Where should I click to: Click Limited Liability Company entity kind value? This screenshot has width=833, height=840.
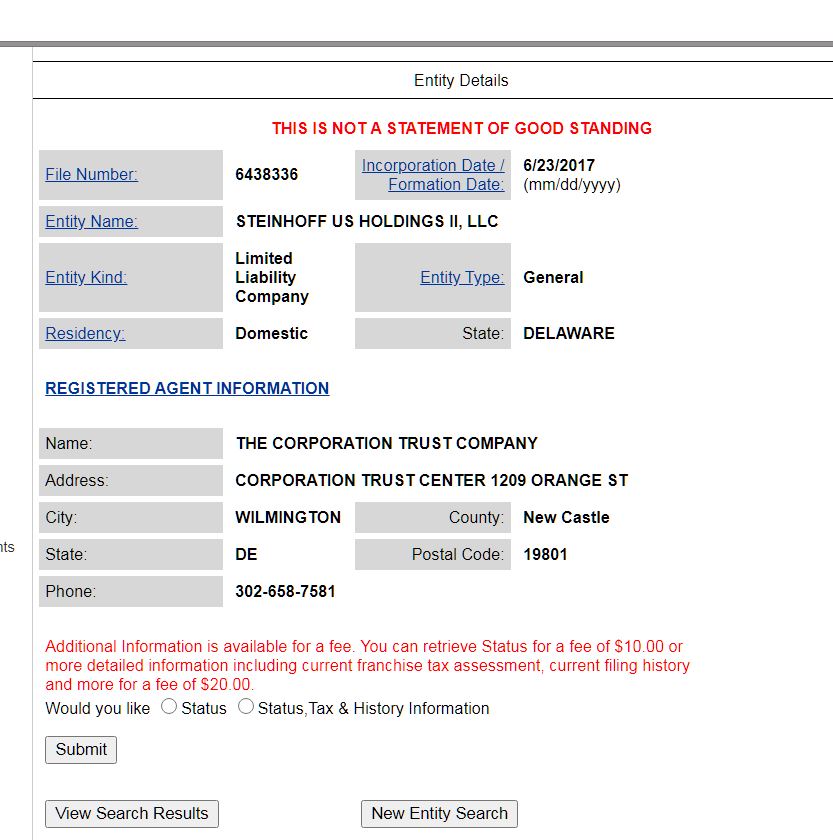pyautogui.click(x=272, y=278)
